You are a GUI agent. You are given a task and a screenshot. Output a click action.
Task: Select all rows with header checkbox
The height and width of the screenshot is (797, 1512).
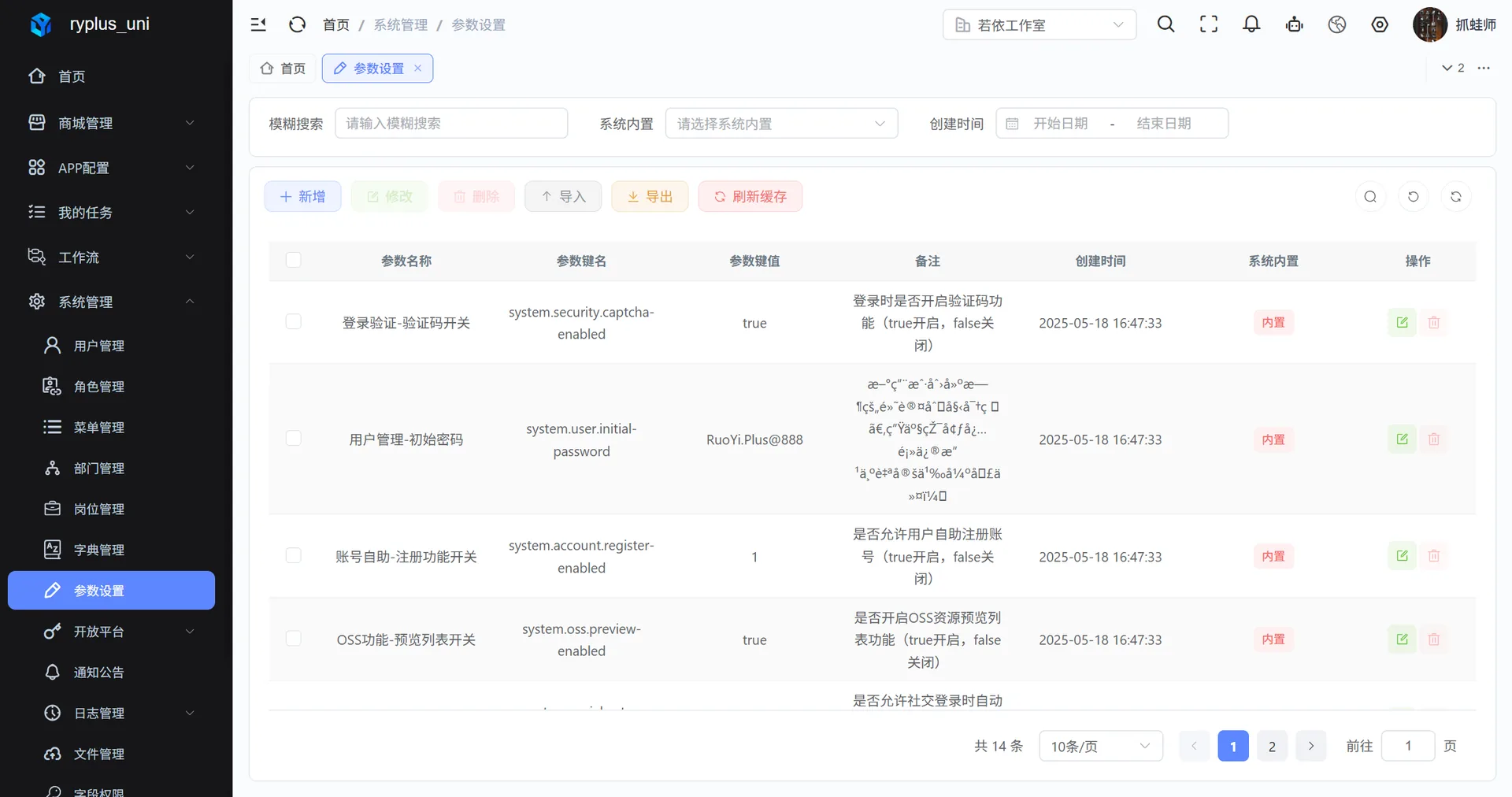pos(293,260)
